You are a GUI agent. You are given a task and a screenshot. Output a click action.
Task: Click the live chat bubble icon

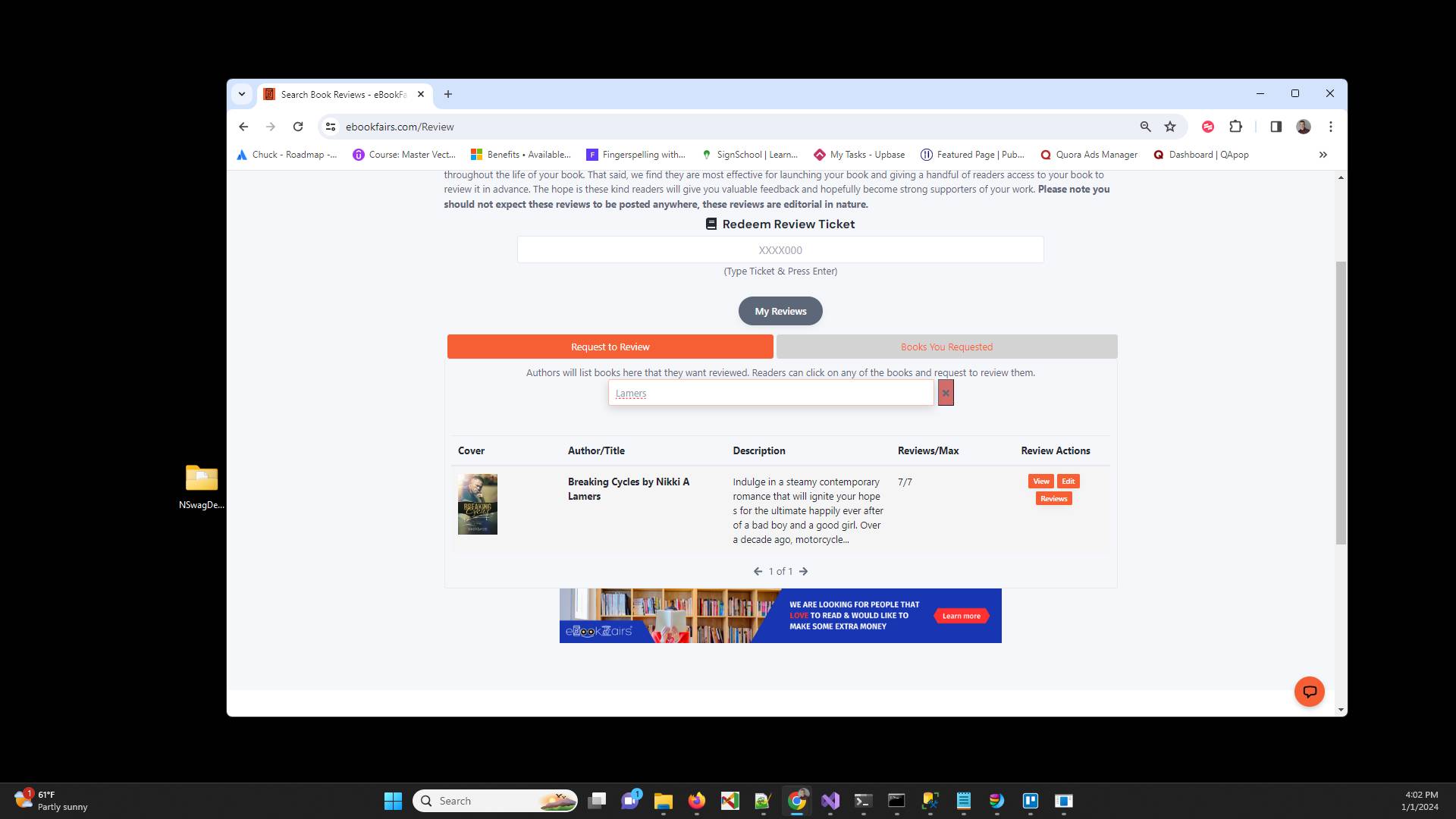coord(1310,691)
